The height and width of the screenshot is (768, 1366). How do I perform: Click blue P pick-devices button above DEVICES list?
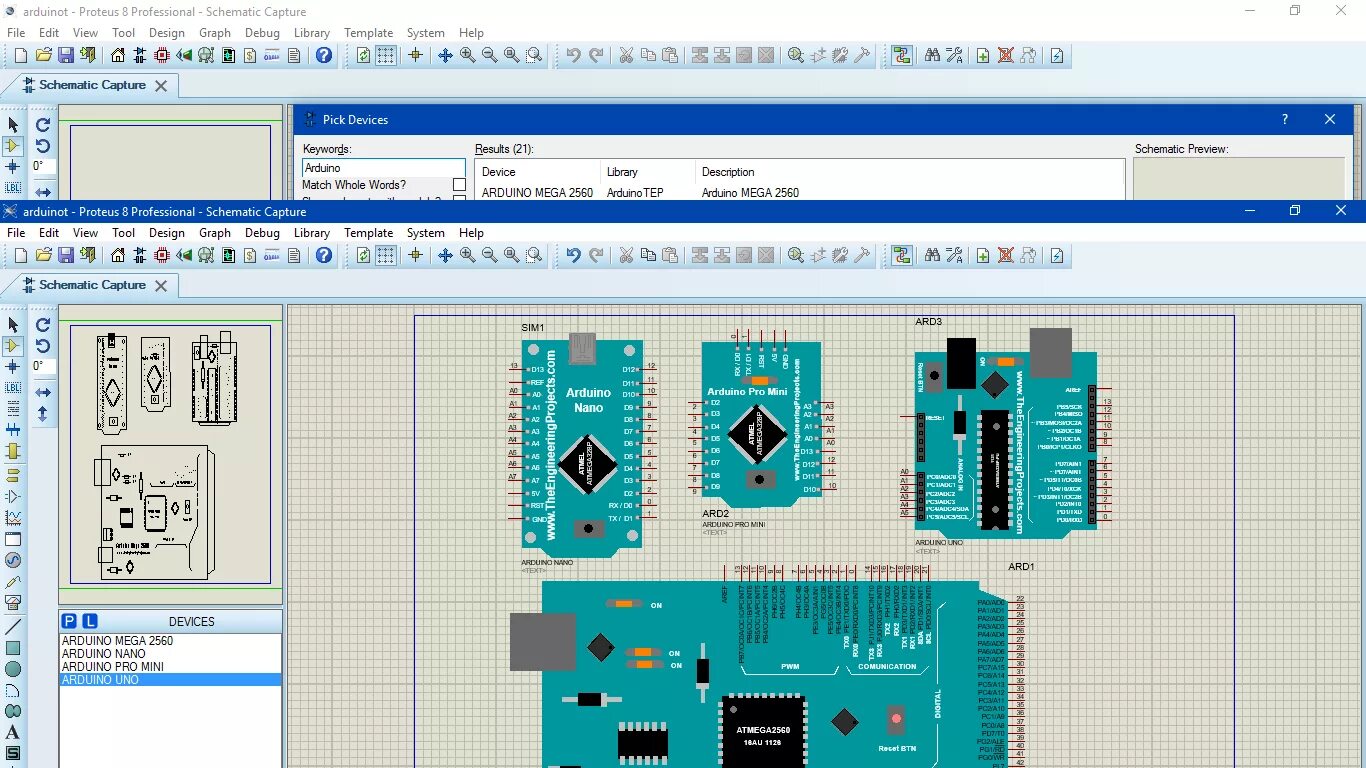(x=69, y=621)
